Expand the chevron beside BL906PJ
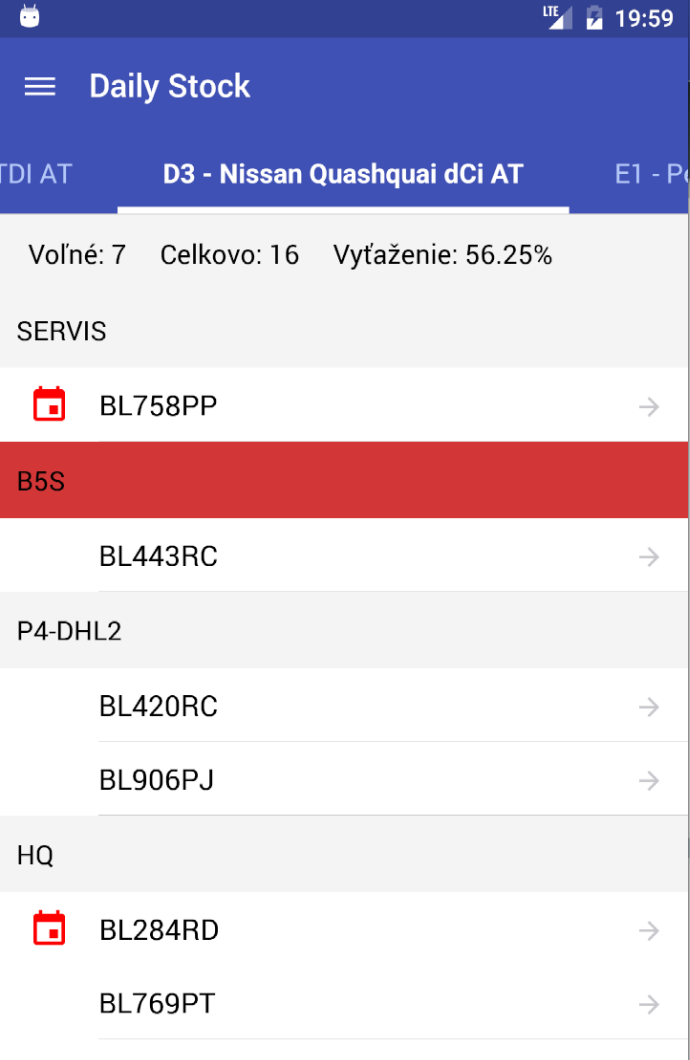 click(x=648, y=780)
